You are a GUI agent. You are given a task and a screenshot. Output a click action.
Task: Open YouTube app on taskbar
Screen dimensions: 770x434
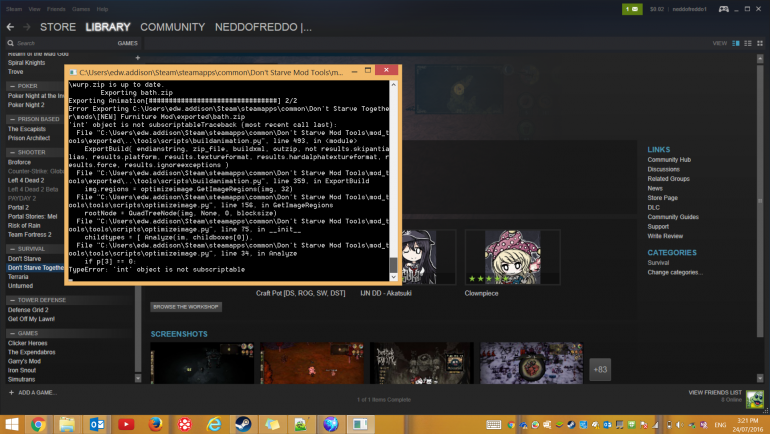point(126,424)
